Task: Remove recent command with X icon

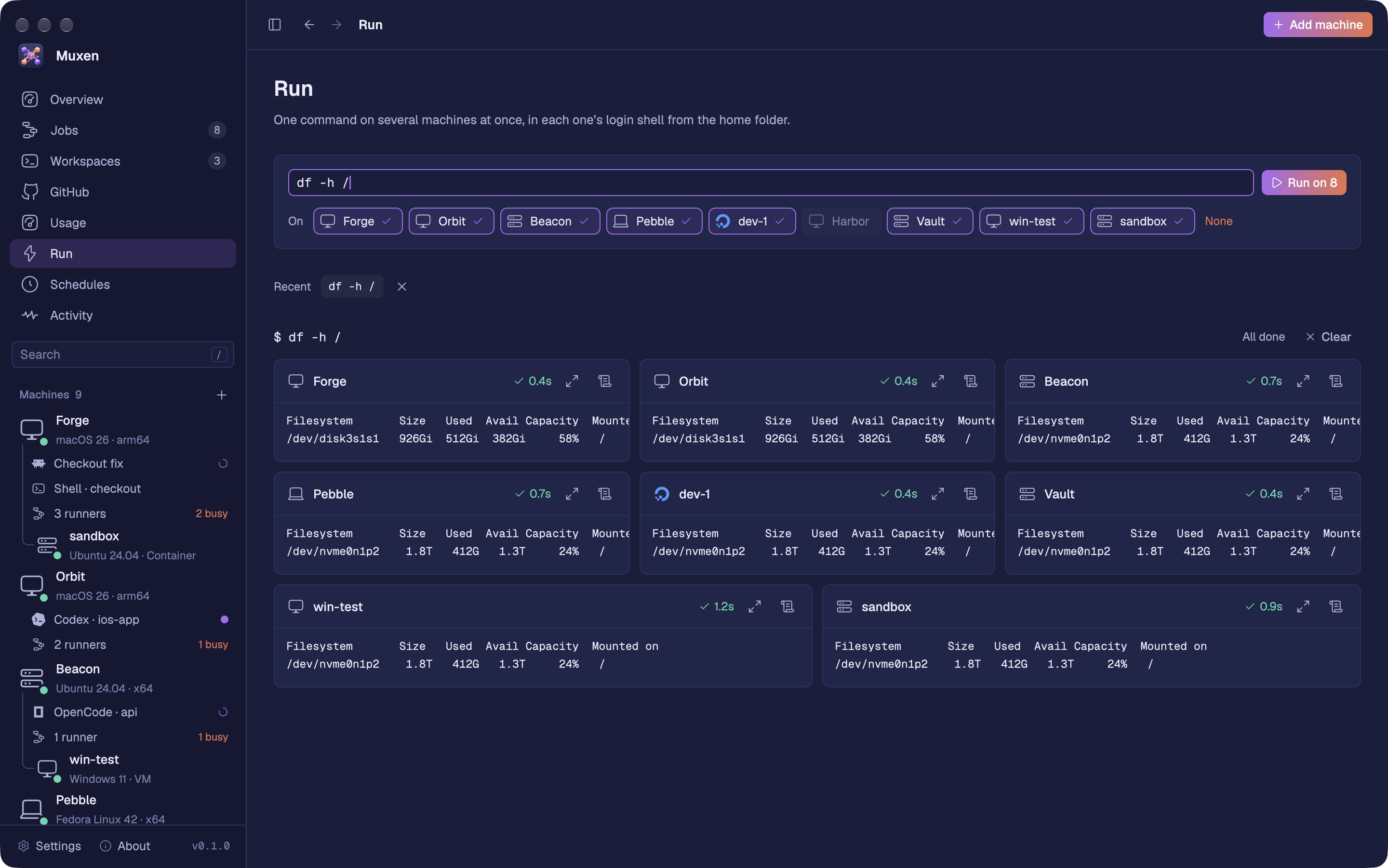Action: [x=402, y=287]
